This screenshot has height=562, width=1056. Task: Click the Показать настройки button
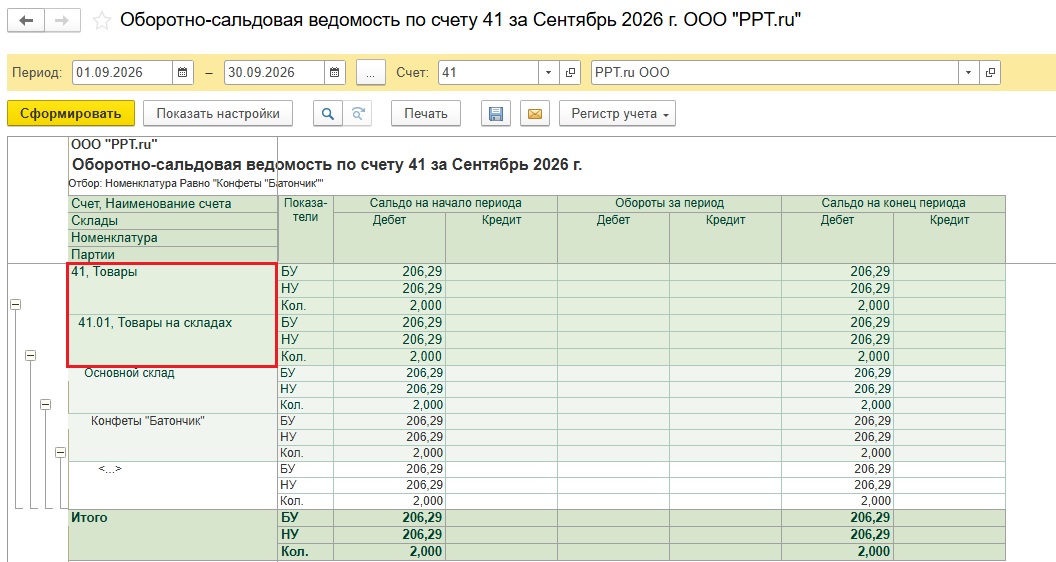(218, 113)
